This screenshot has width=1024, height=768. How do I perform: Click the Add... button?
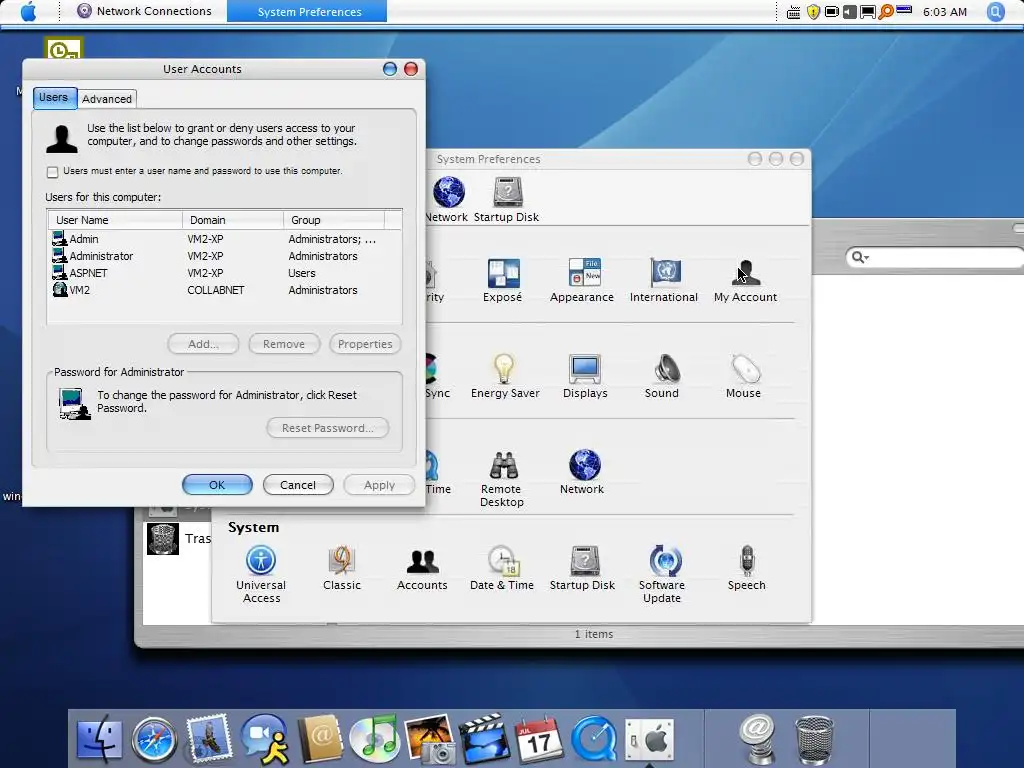203,344
